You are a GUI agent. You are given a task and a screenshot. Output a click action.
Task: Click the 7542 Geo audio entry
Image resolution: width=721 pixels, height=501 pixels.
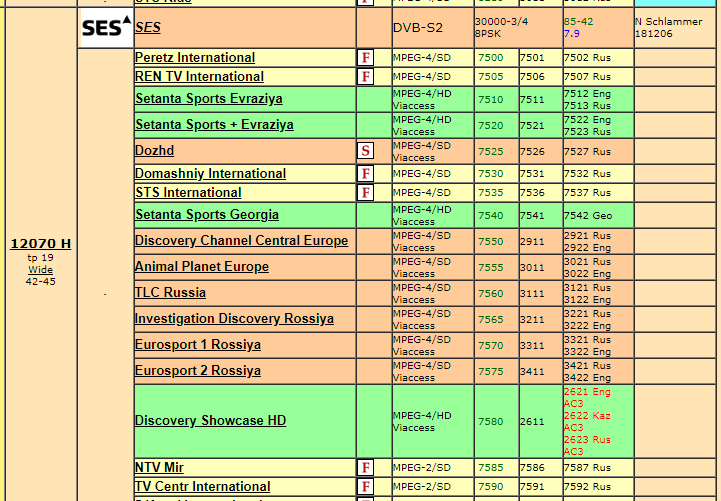click(588, 216)
